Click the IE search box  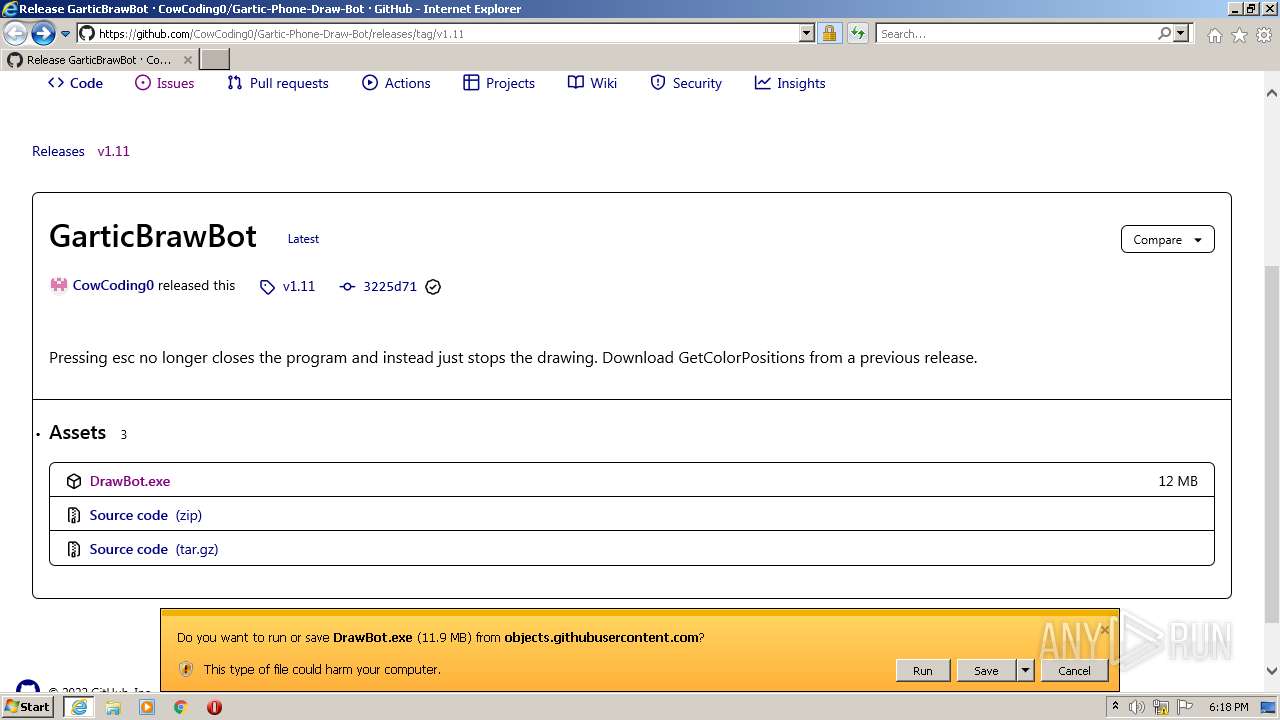(1016, 34)
